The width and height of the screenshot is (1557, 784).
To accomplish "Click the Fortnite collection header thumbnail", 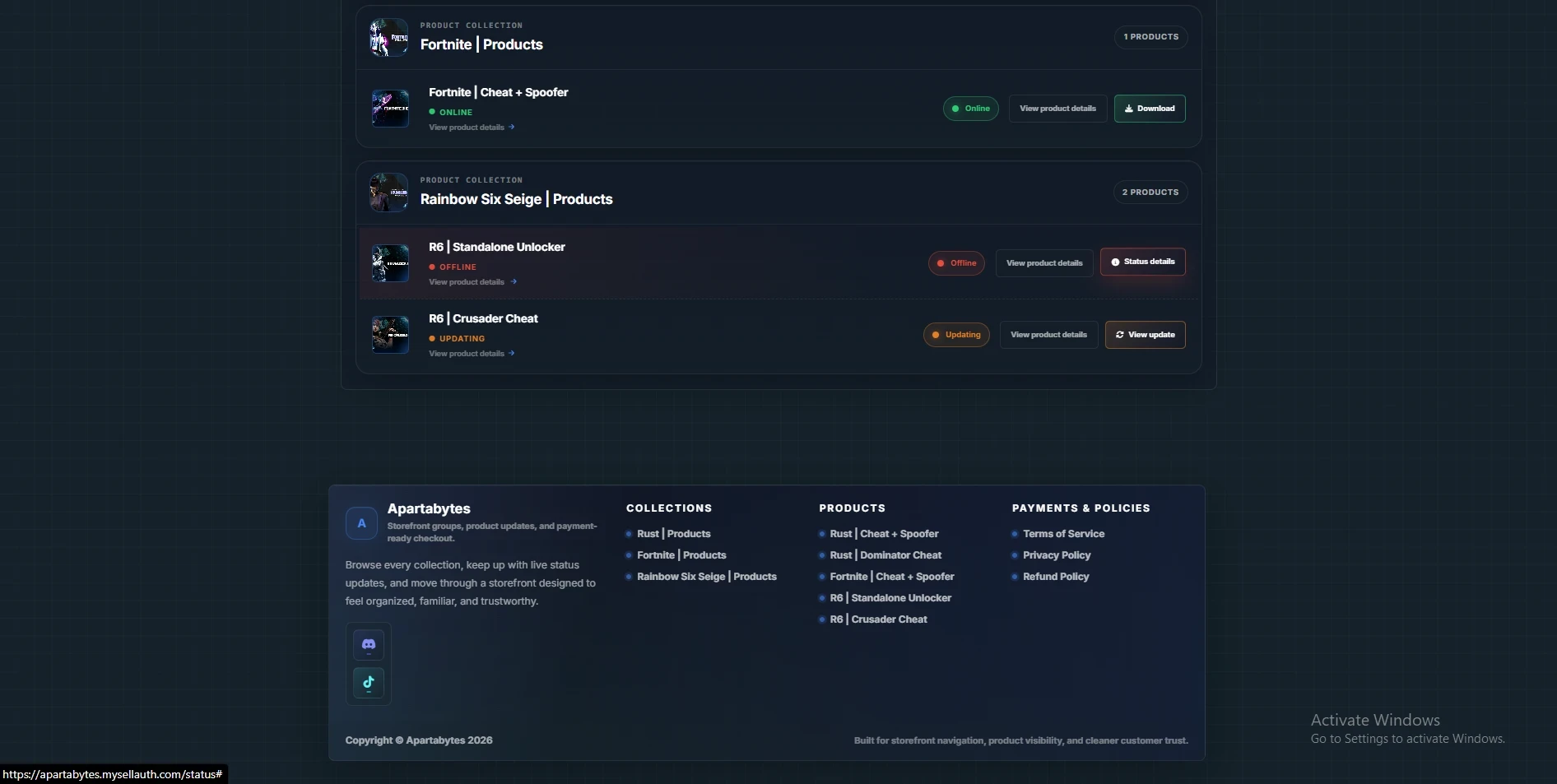I will (389, 37).
